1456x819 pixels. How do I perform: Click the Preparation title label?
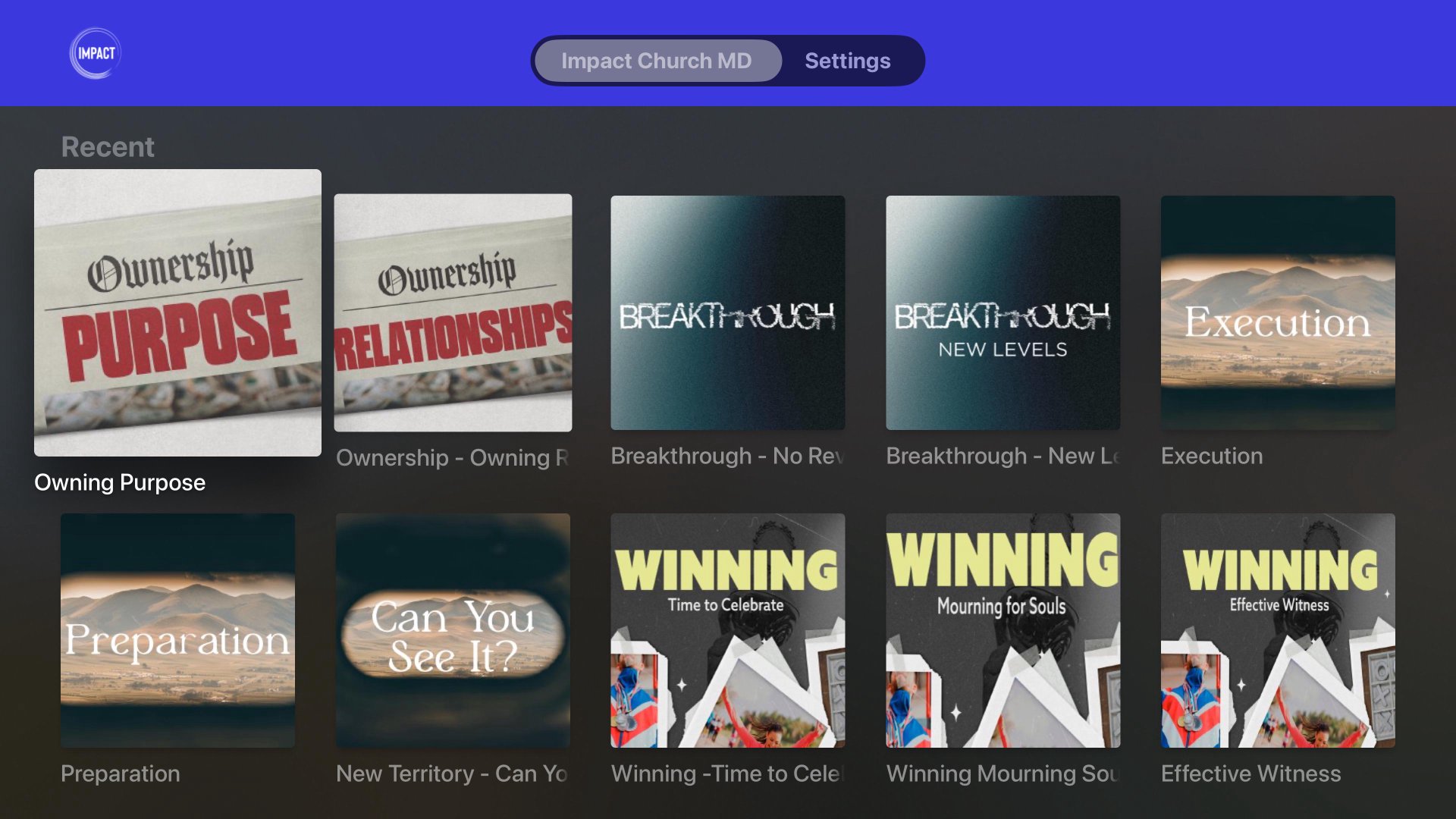[121, 773]
